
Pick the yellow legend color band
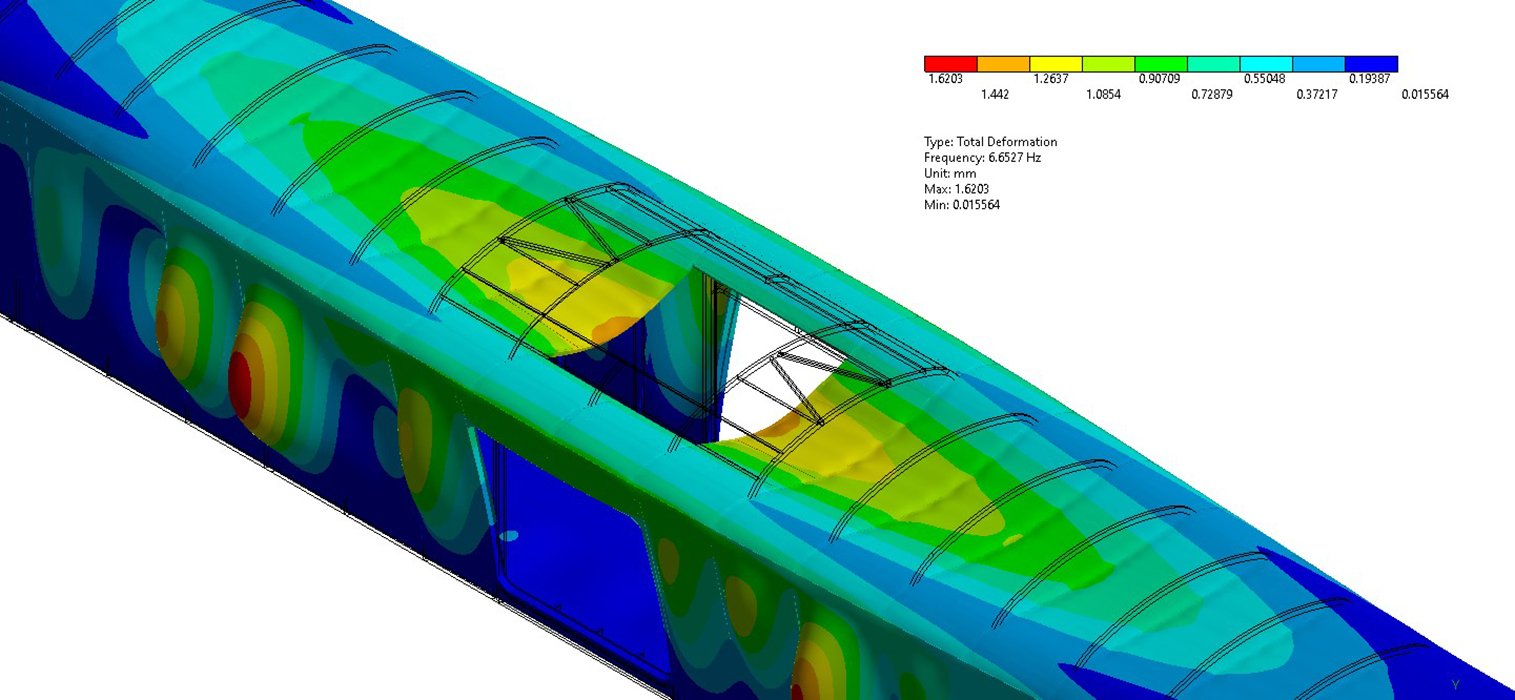point(1055,64)
